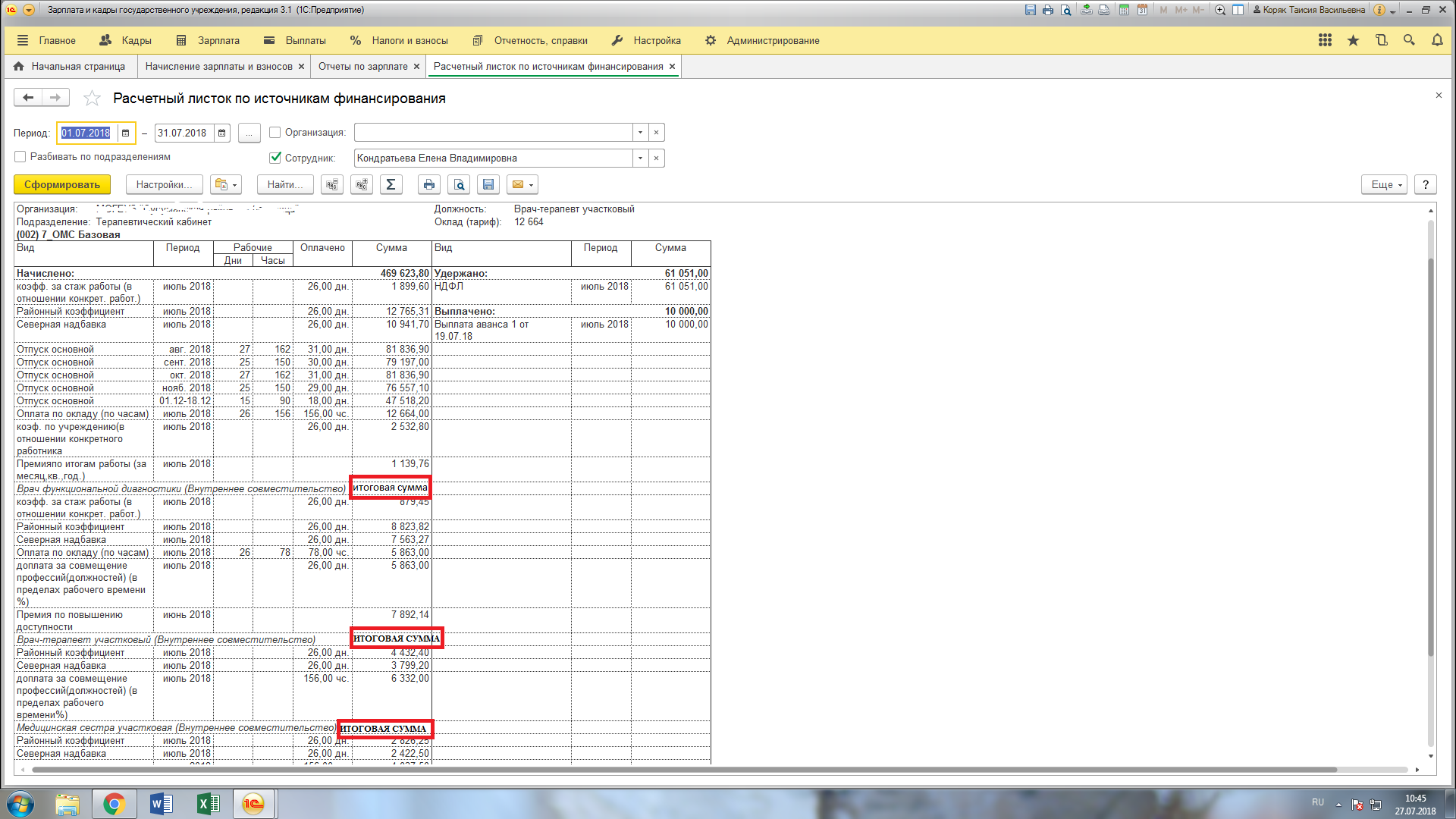Open the Зарплата main menu section
1456x819 pixels.
point(209,40)
